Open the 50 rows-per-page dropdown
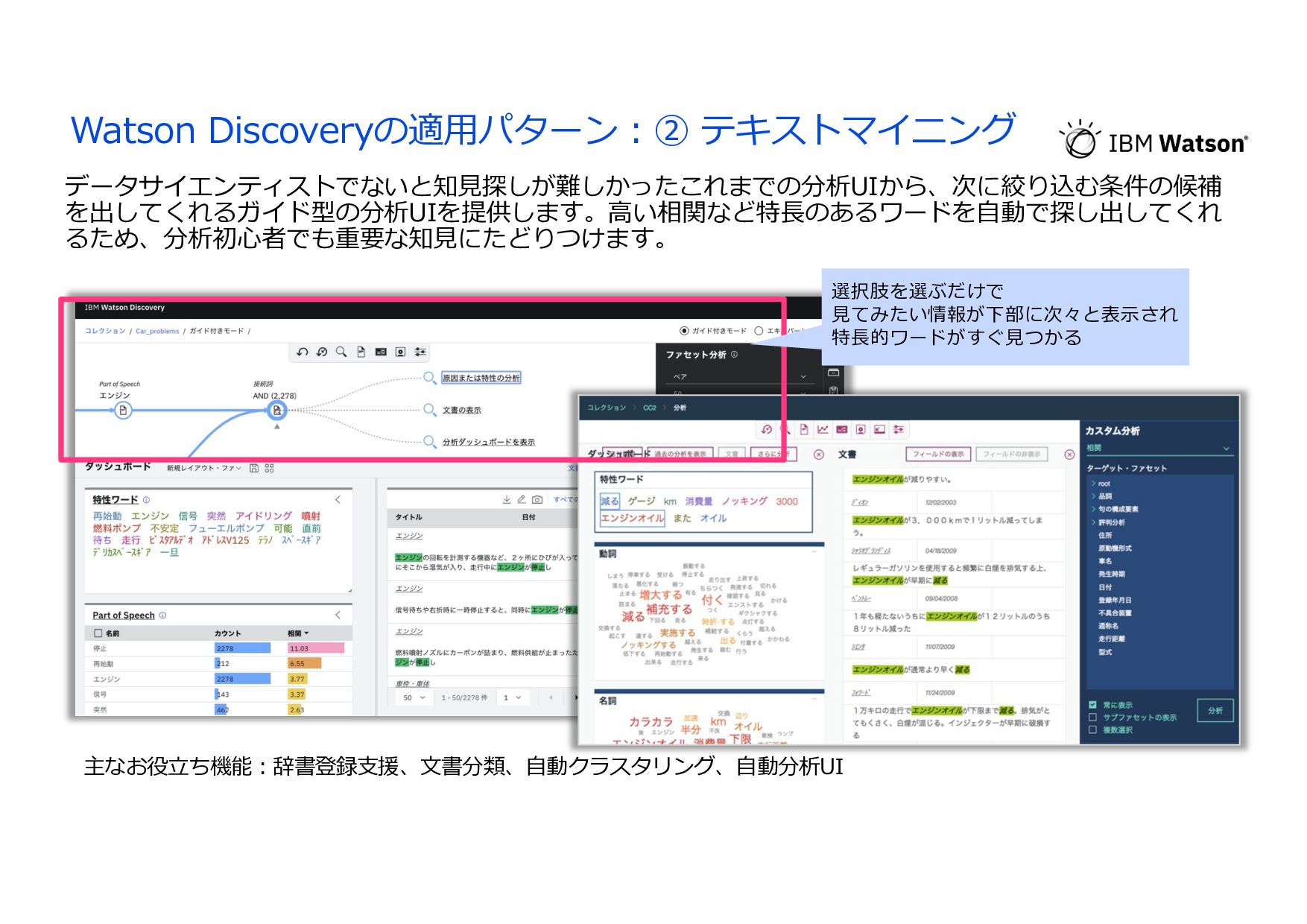The height and width of the screenshot is (924, 1307). coord(414,697)
